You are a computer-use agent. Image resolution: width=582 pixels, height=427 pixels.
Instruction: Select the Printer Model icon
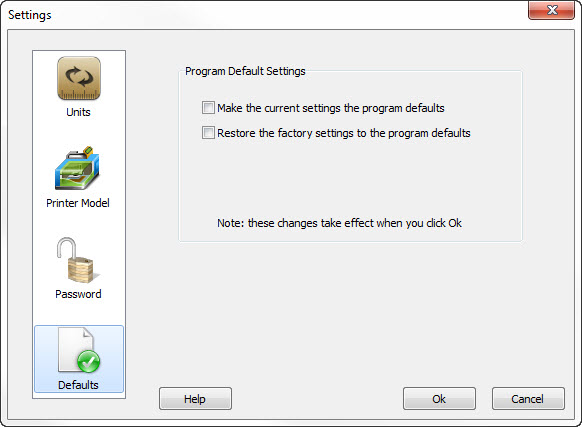pos(77,168)
